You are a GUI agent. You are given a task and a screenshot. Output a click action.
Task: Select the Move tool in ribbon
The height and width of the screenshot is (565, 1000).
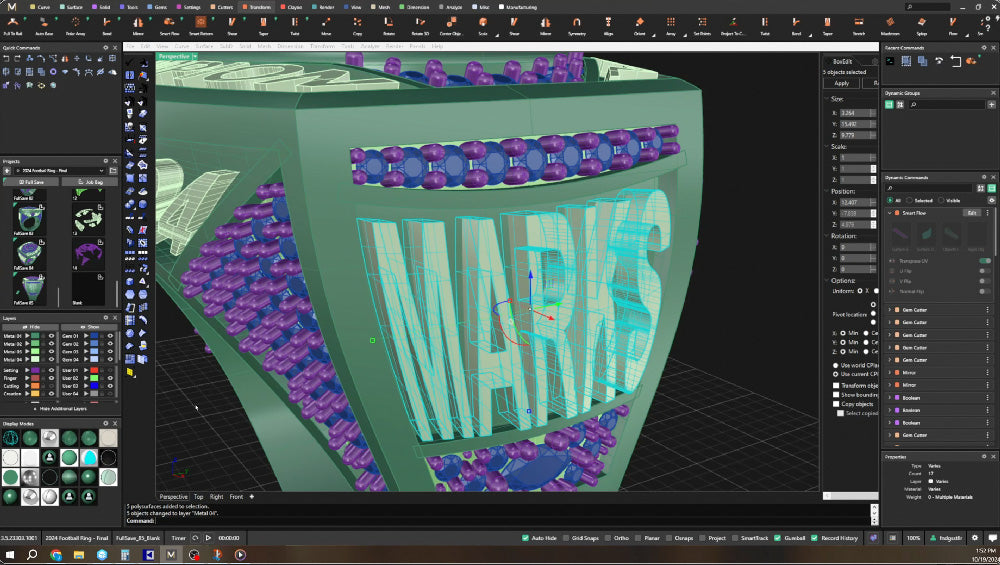(x=326, y=25)
